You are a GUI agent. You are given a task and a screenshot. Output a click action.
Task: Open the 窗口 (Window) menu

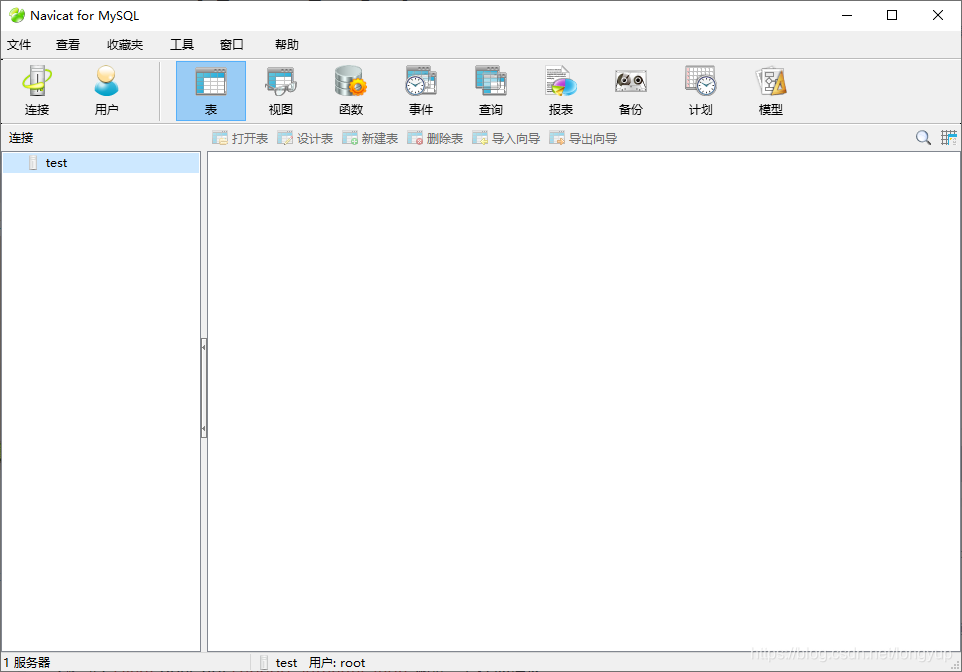pos(231,45)
